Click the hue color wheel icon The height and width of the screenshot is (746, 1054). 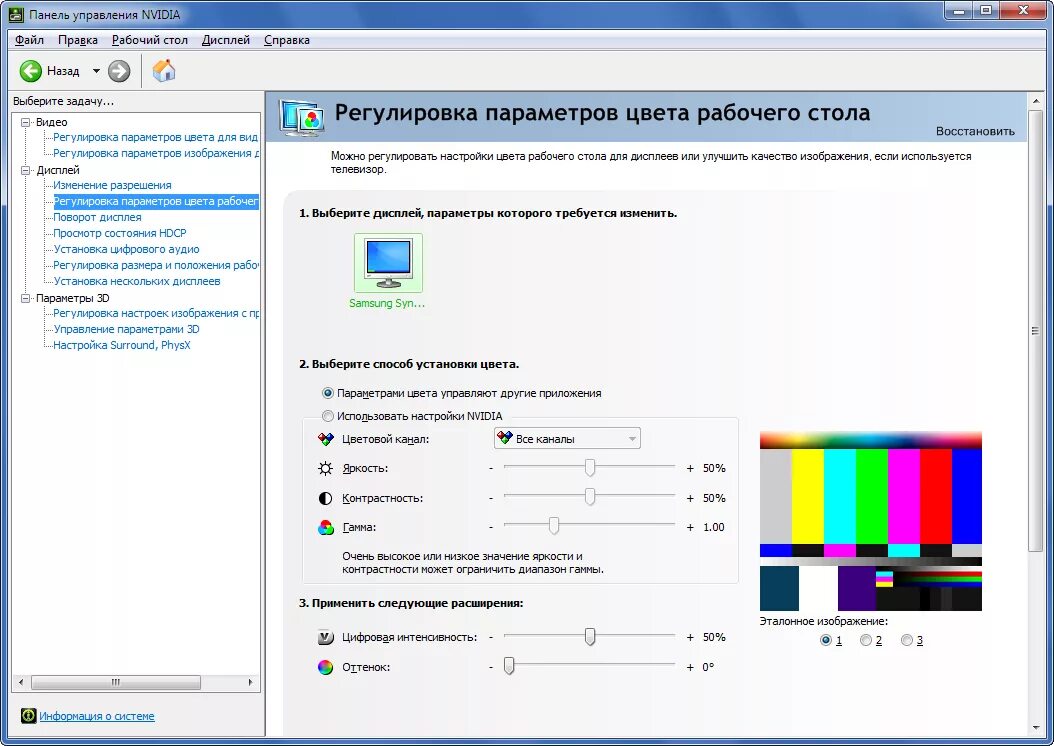point(325,667)
